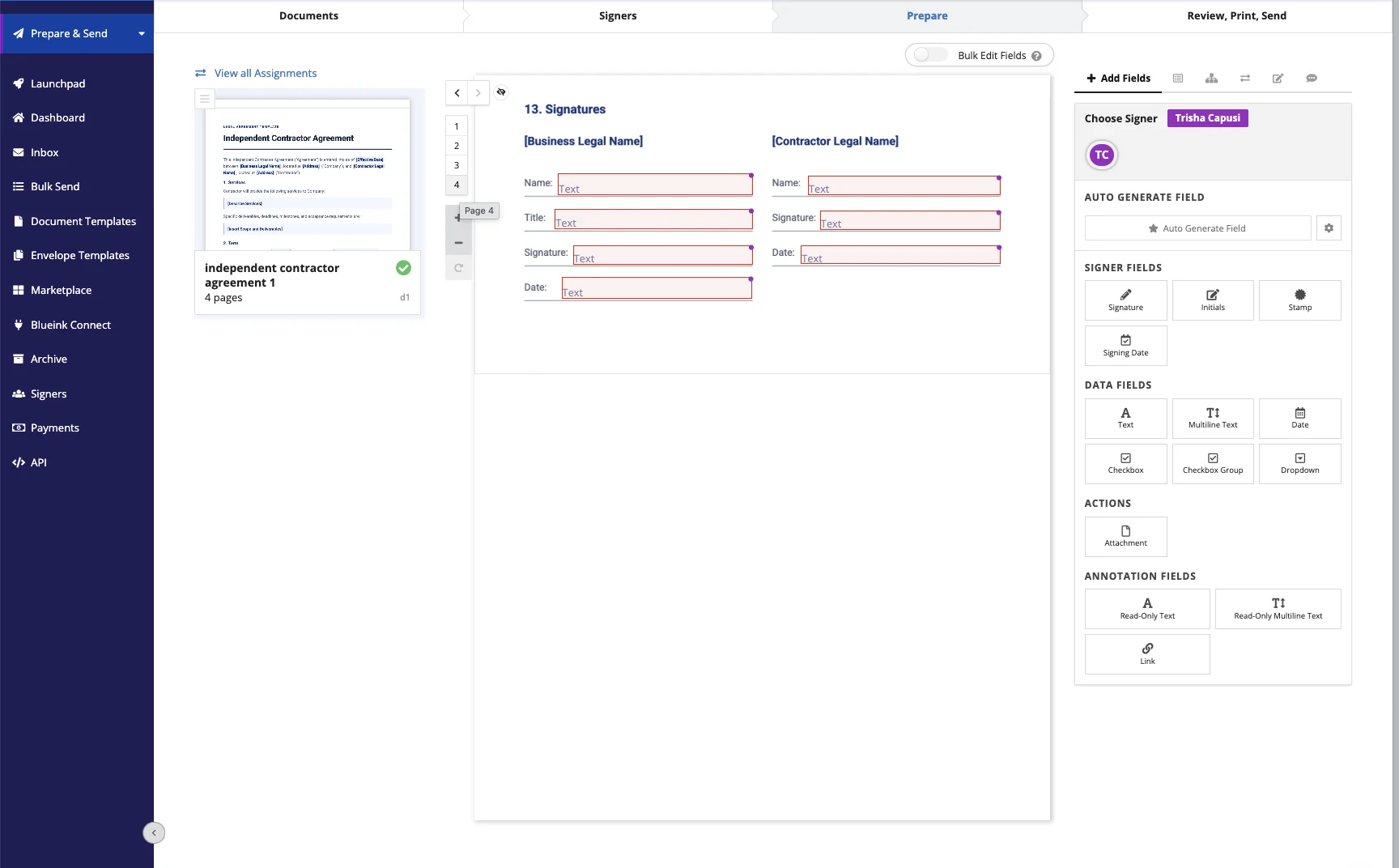This screenshot has width=1399, height=868.
Task: Add an Attachment action field
Action: click(1125, 536)
